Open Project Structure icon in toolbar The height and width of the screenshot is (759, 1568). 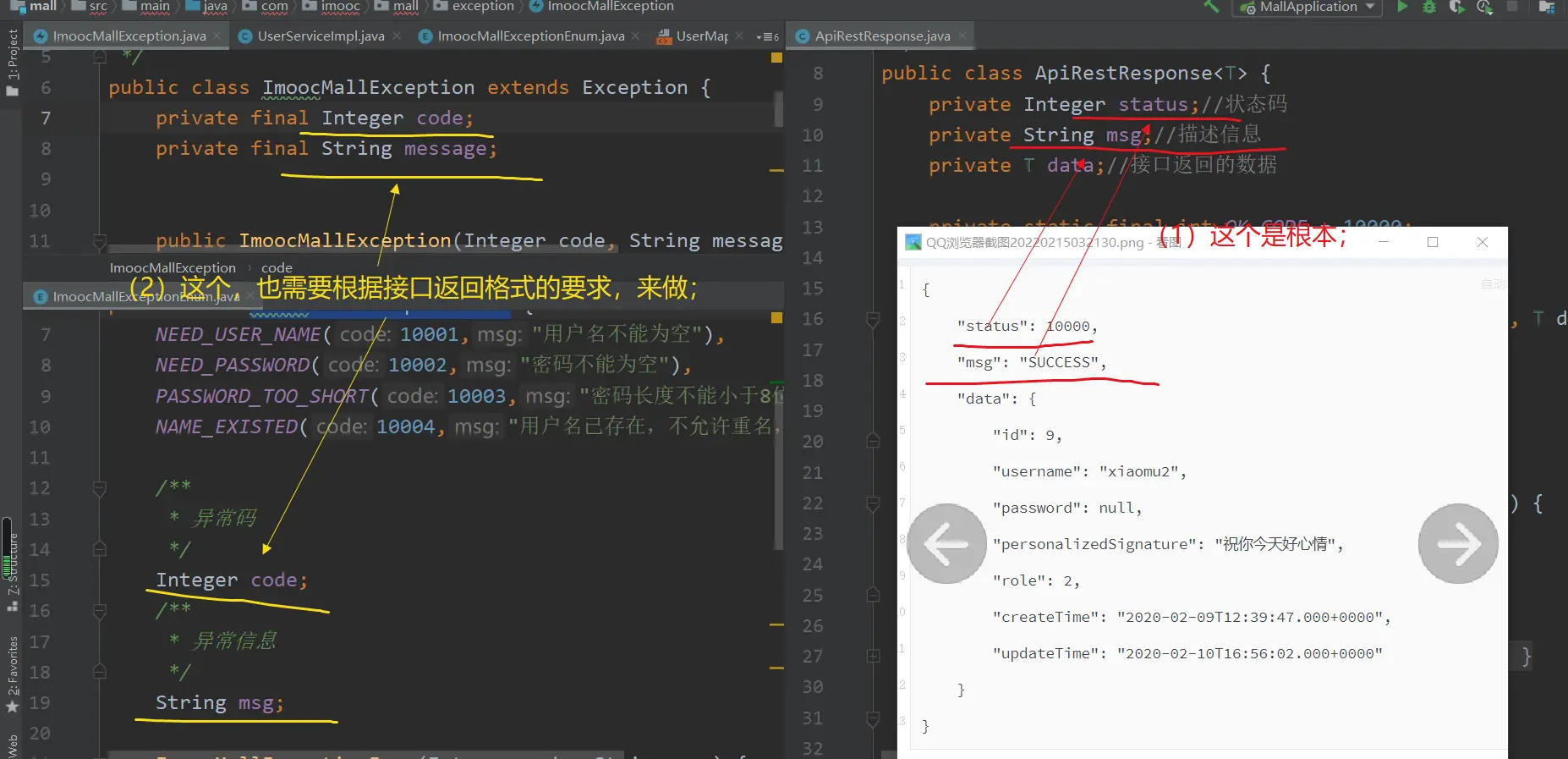pyautogui.click(x=1547, y=7)
